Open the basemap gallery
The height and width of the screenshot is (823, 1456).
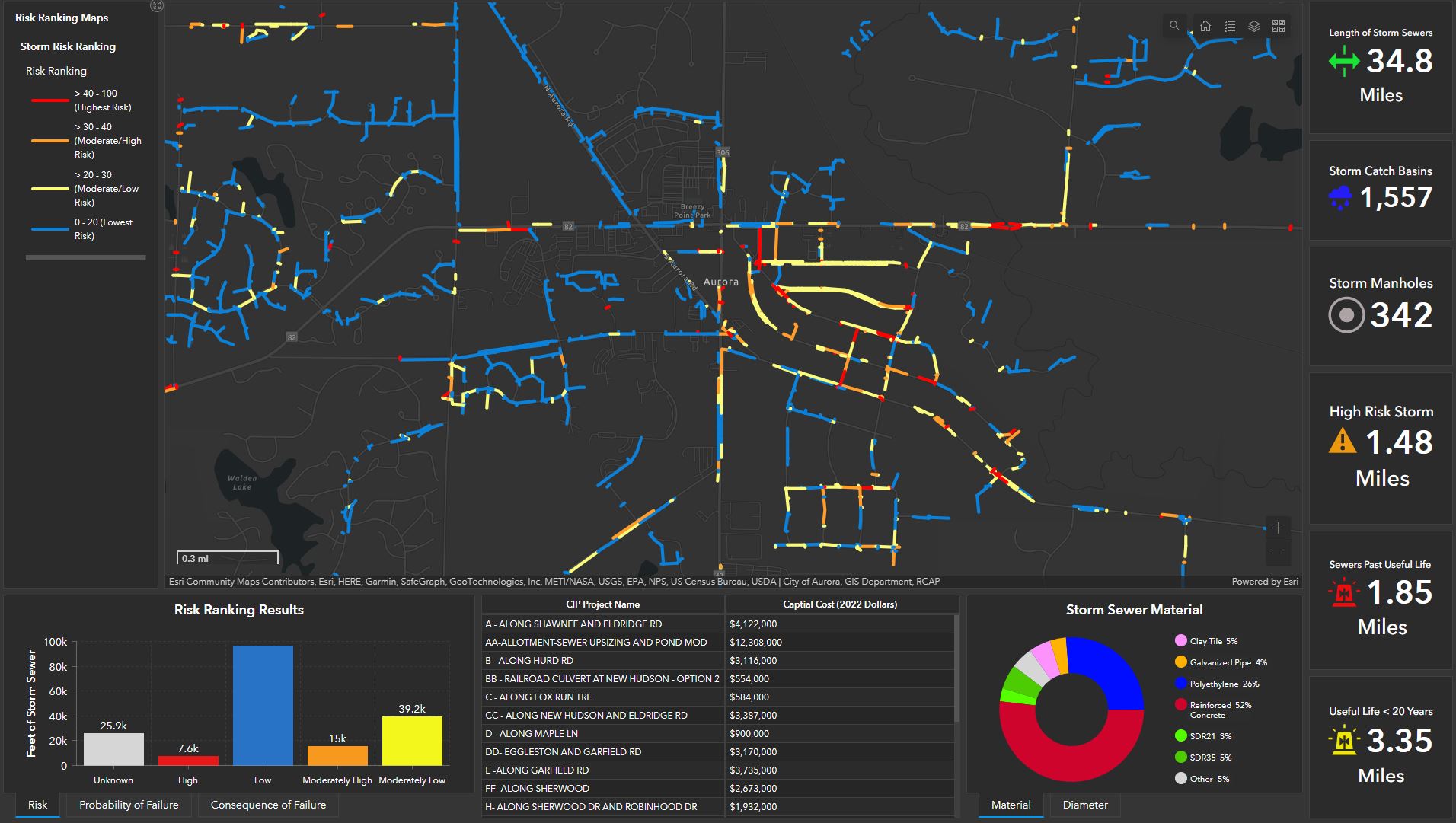click(x=1279, y=26)
